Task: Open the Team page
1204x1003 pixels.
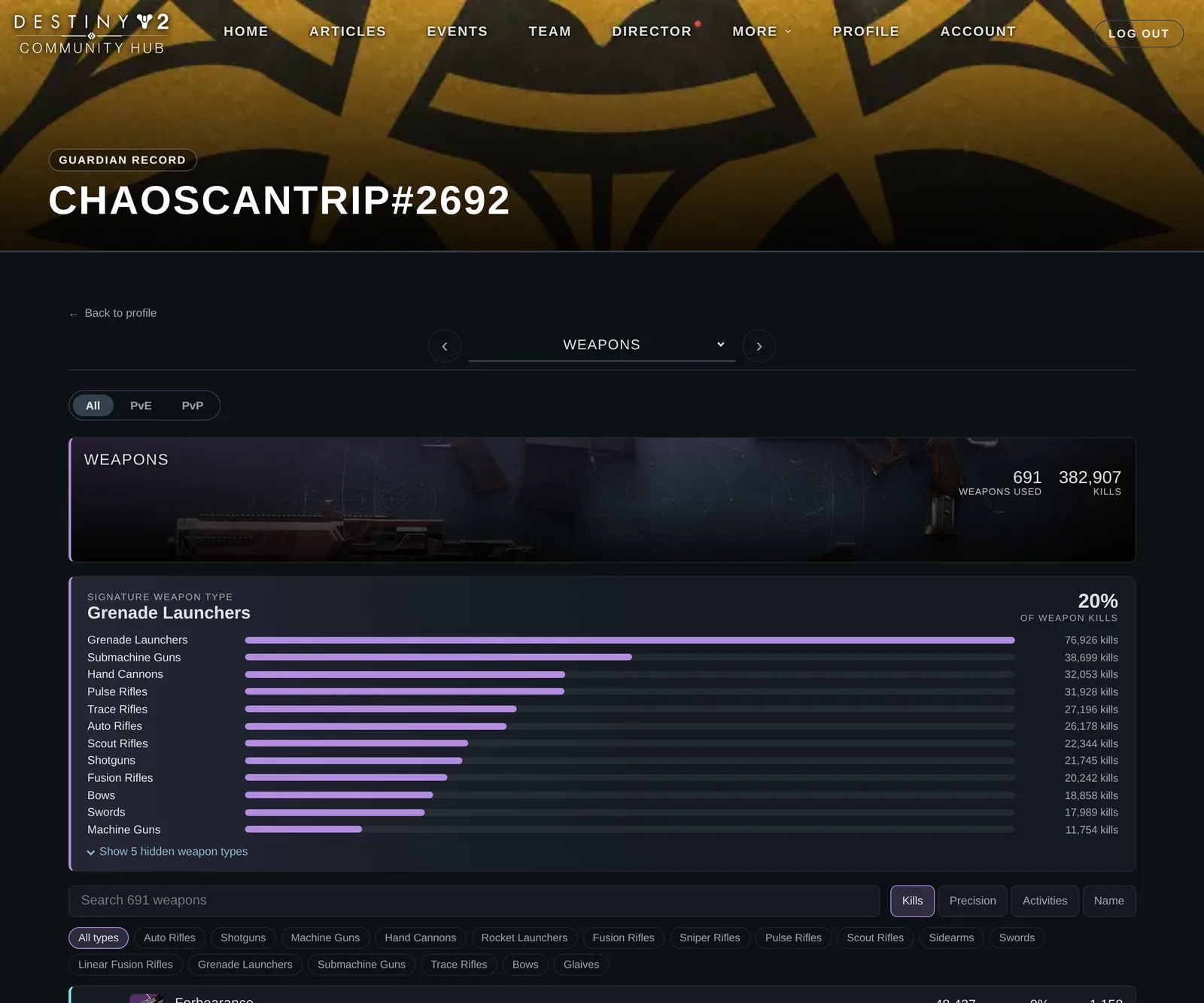Action: click(550, 32)
